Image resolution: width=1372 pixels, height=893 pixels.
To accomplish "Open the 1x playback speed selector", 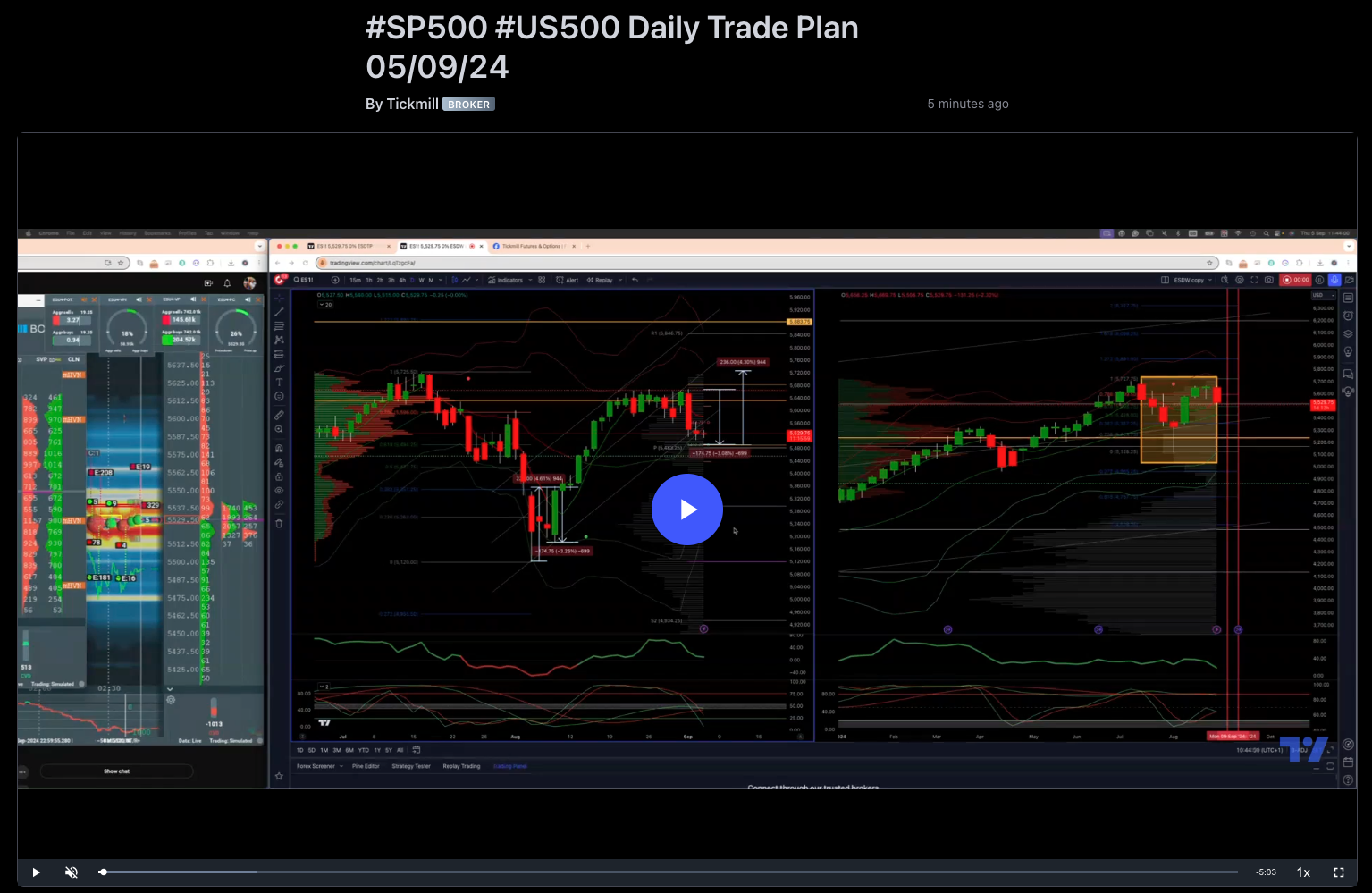I will point(1303,872).
